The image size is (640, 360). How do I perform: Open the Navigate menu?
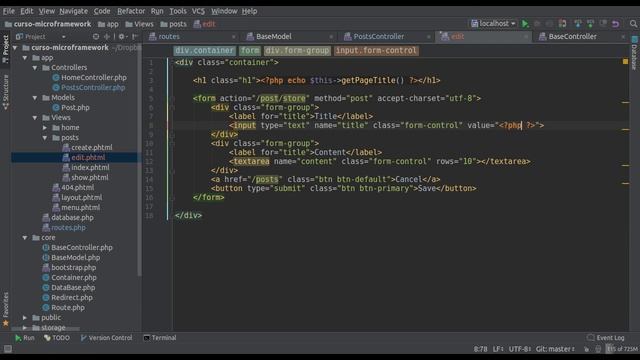pos(73,11)
